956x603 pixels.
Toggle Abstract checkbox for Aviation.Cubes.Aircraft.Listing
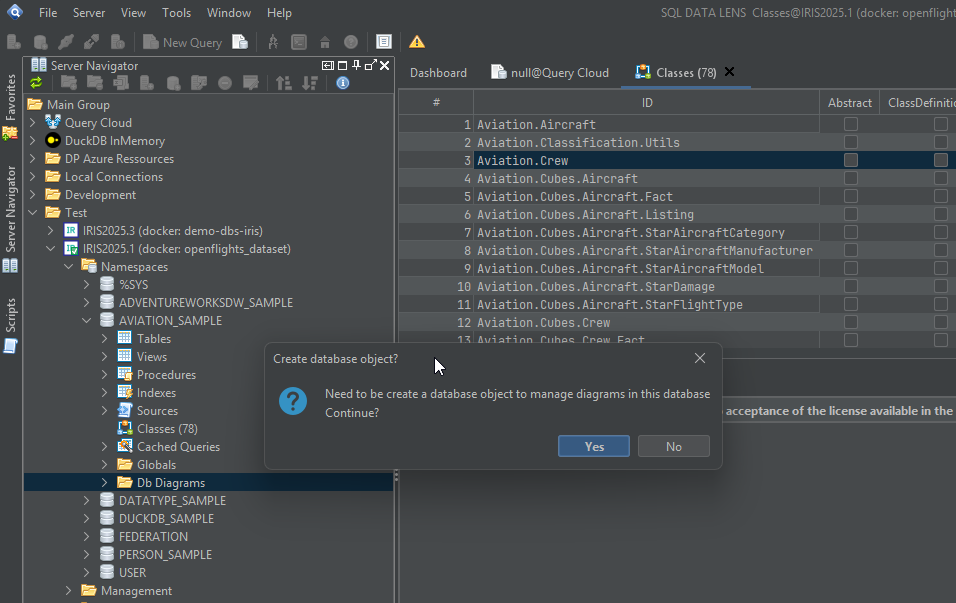click(x=851, y=214)
